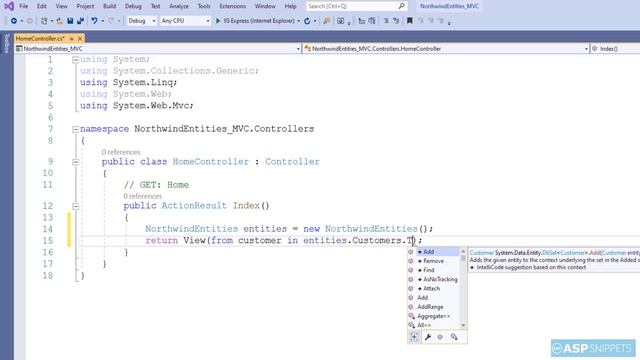The width and height of the screenshot is (640, 360).
Task: Click the Open File toolbar icon
Action: tap(60, 21)
